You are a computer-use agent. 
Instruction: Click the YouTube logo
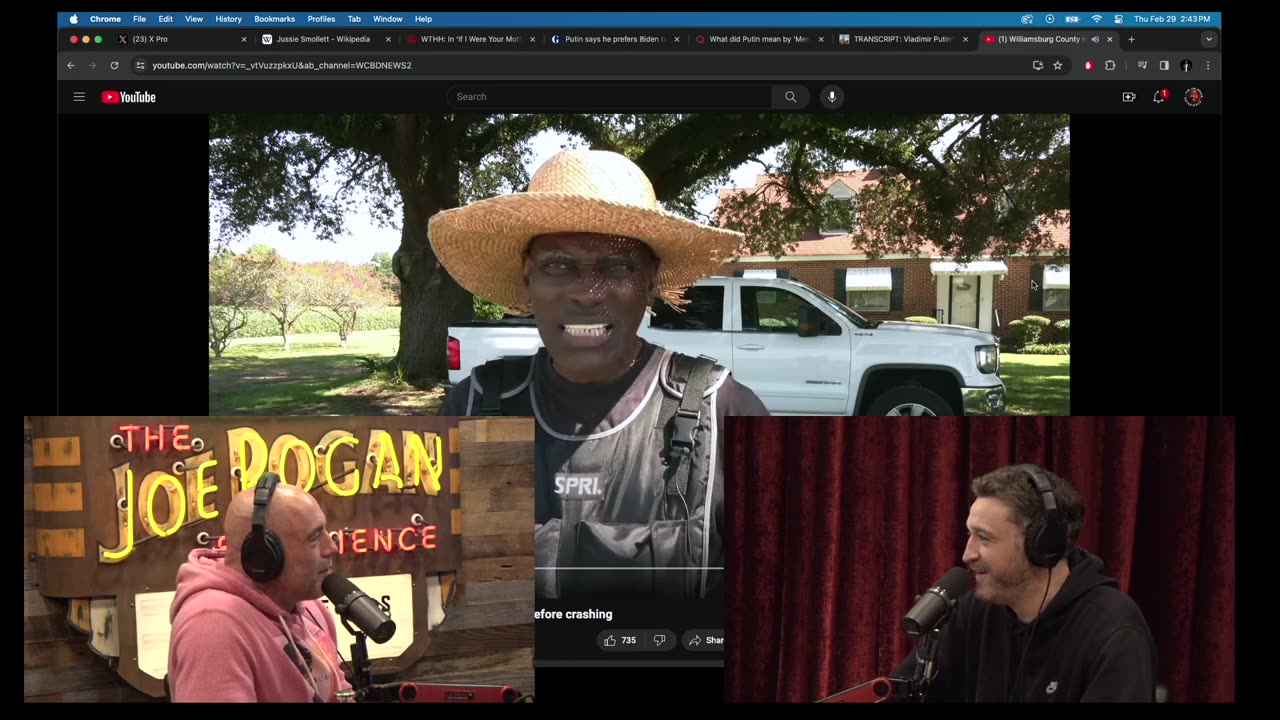coord(128,97)
